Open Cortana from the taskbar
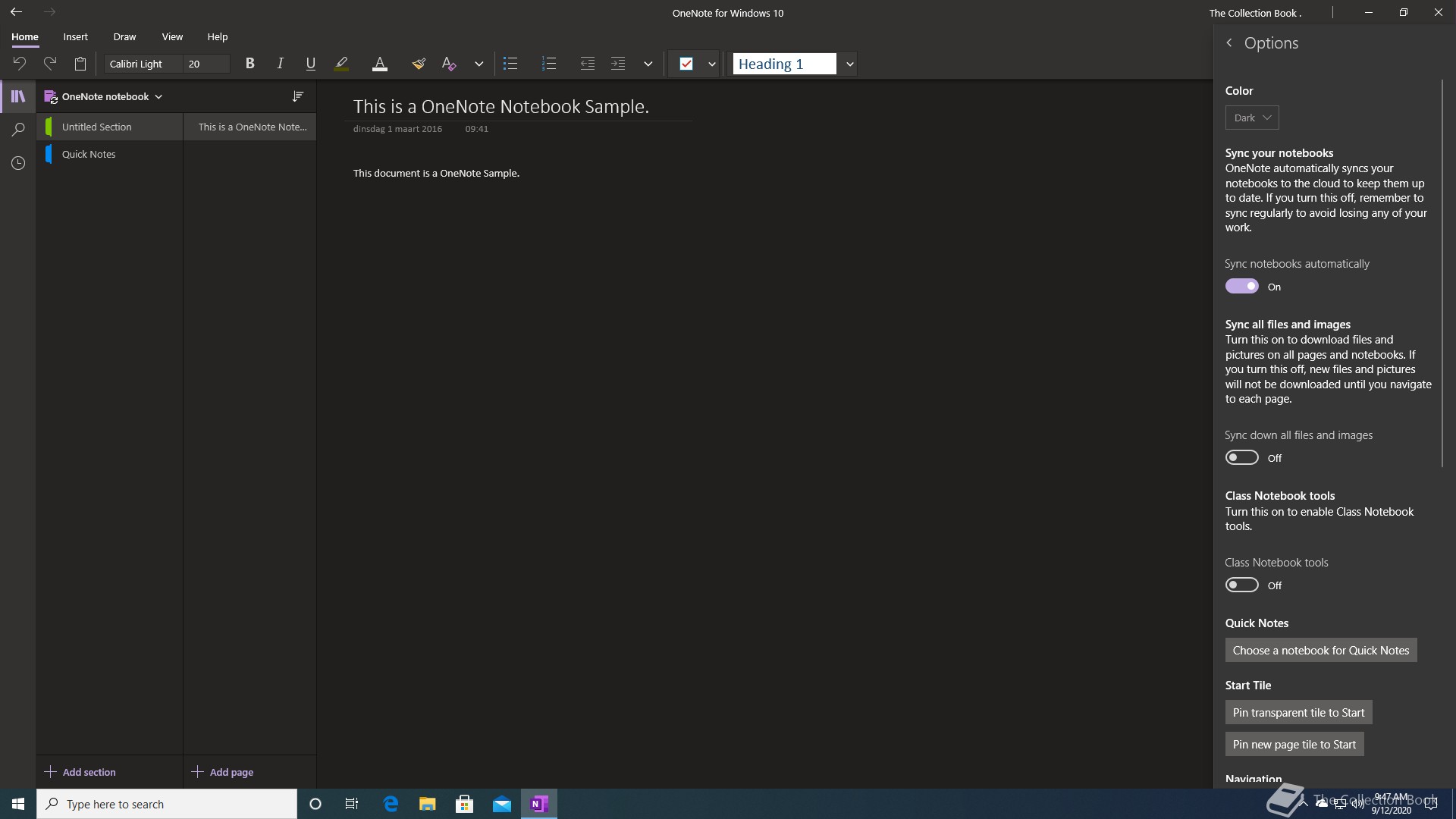 (x=315, y=804)
